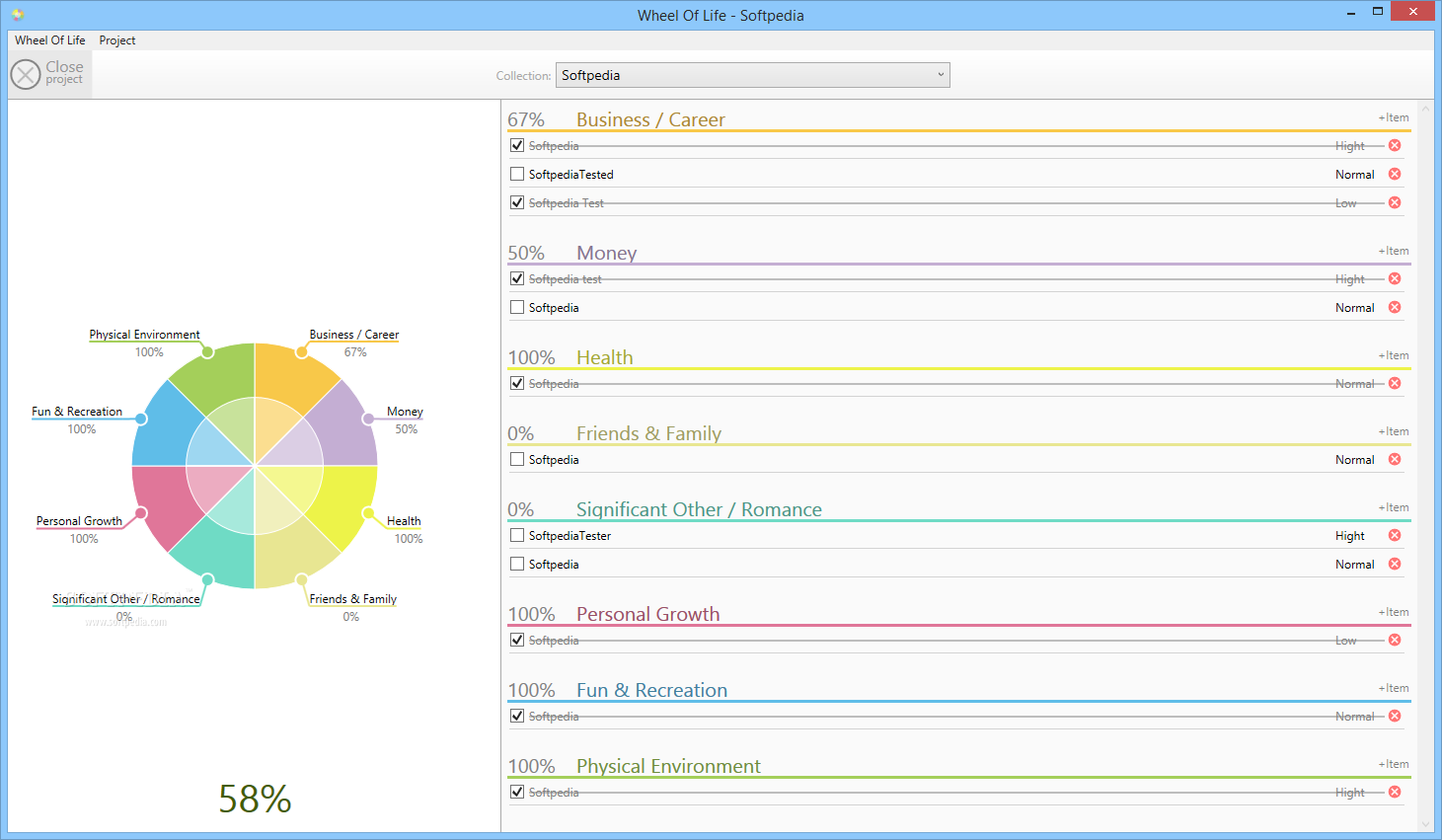The width and height of the screenshot is (1442, 840).
Task: Add item to Significant Other / Romance
Action: point(1394,507)
